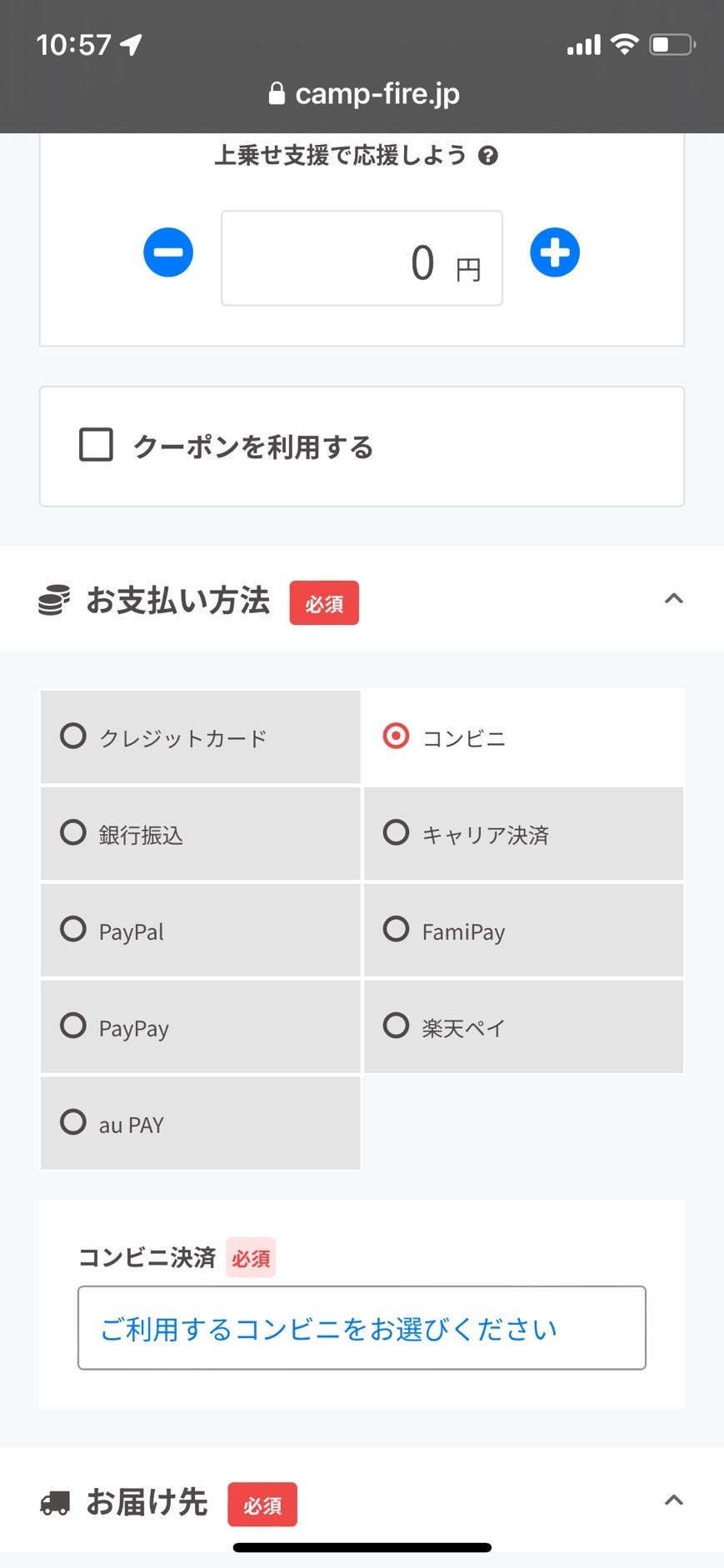Open the convenience store selection dropdown
724x1568 pixels.
(362, 1328)
